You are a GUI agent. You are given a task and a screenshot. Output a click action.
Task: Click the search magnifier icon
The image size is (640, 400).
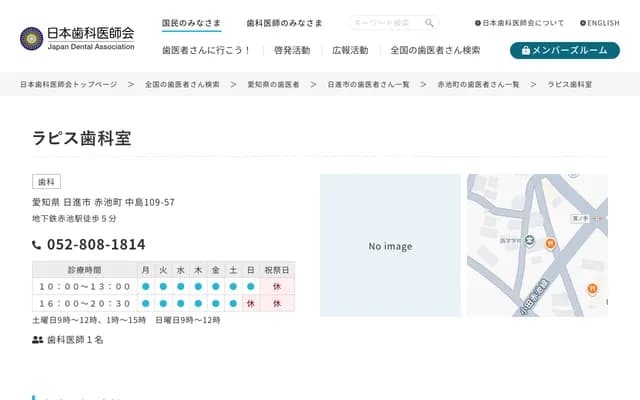(429, 23)
